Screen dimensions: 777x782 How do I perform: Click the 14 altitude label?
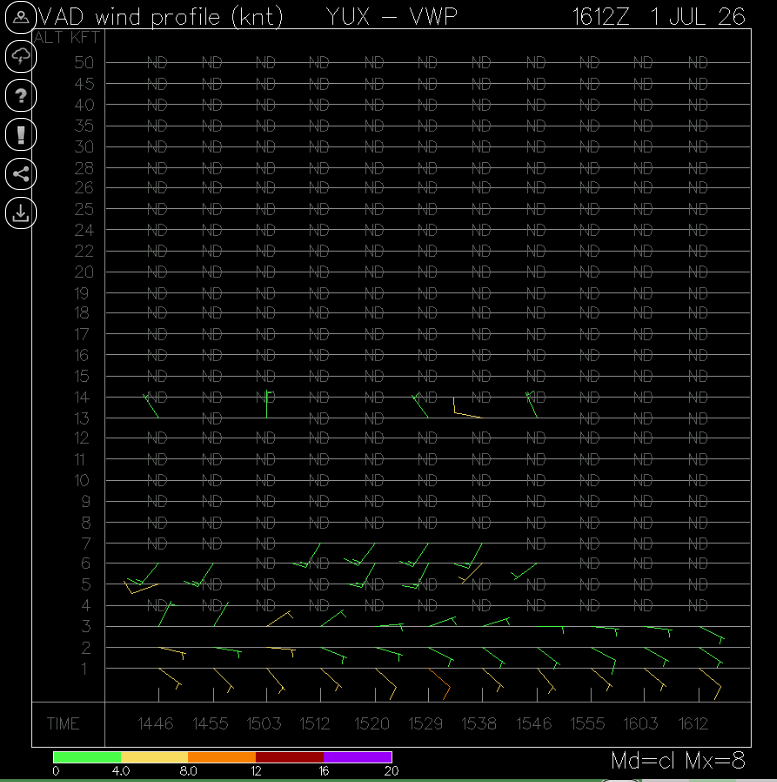coord(82,397)
